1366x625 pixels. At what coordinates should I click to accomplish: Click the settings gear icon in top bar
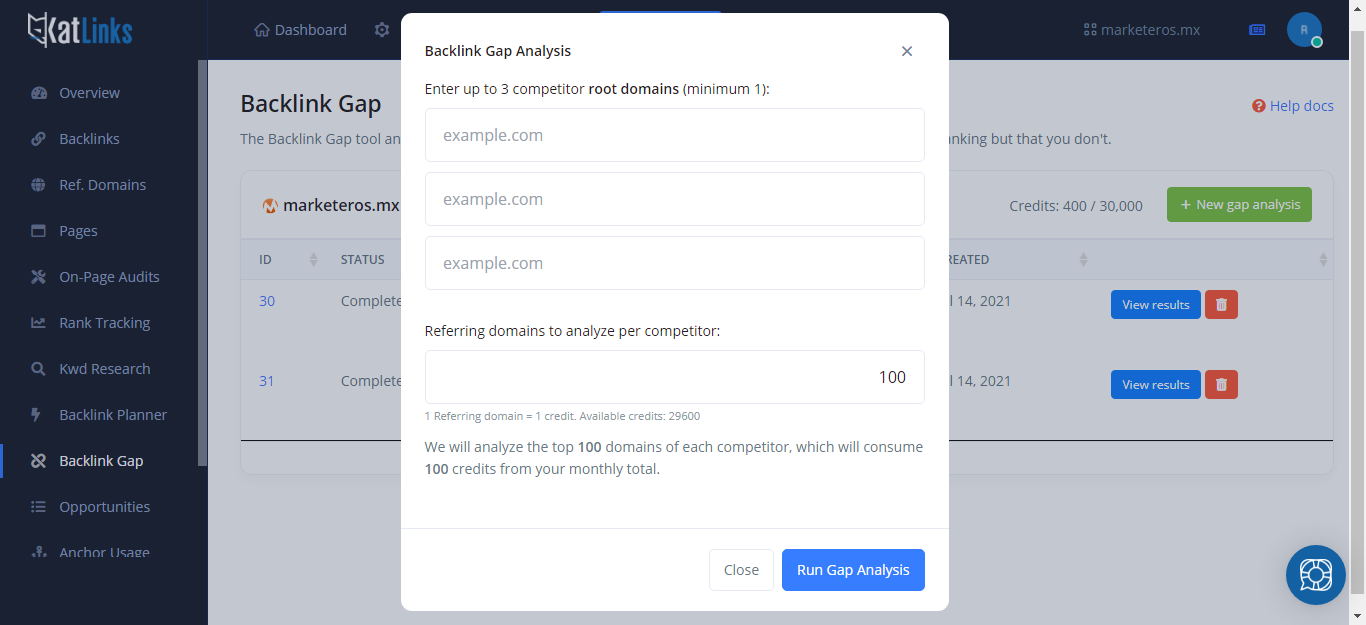(382, 30)
